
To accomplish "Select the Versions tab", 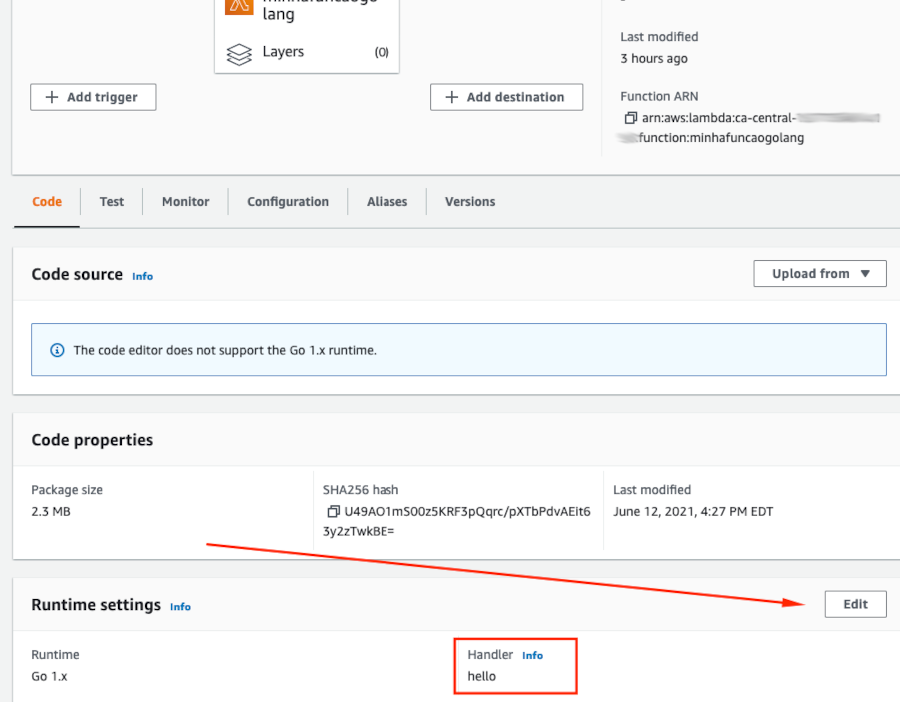I will click(469, 201).
